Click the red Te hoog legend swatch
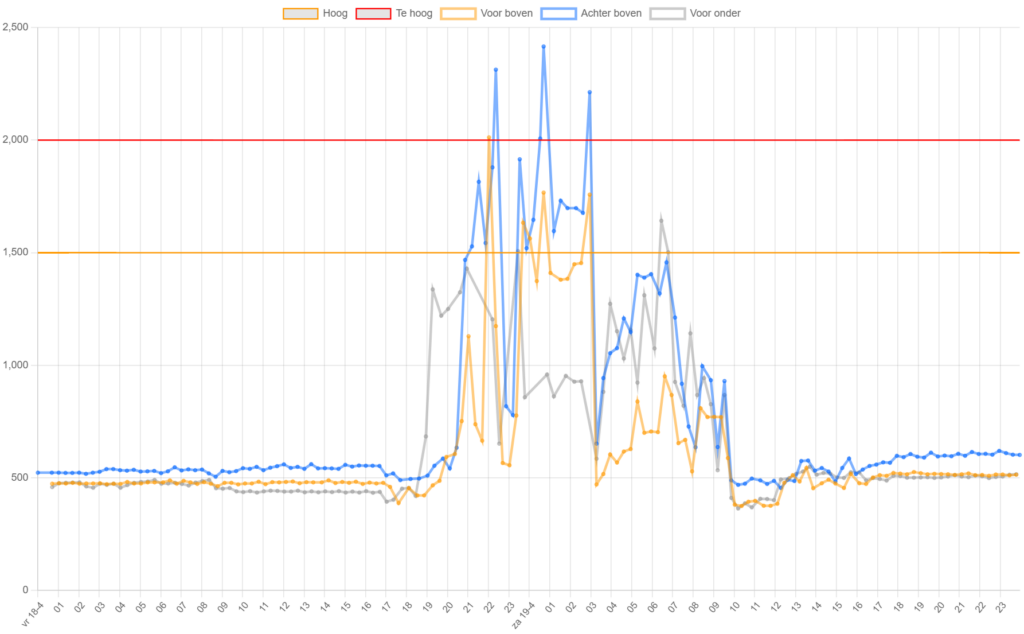Screen dimensions: 1024x634 click(x=372, y=14)
